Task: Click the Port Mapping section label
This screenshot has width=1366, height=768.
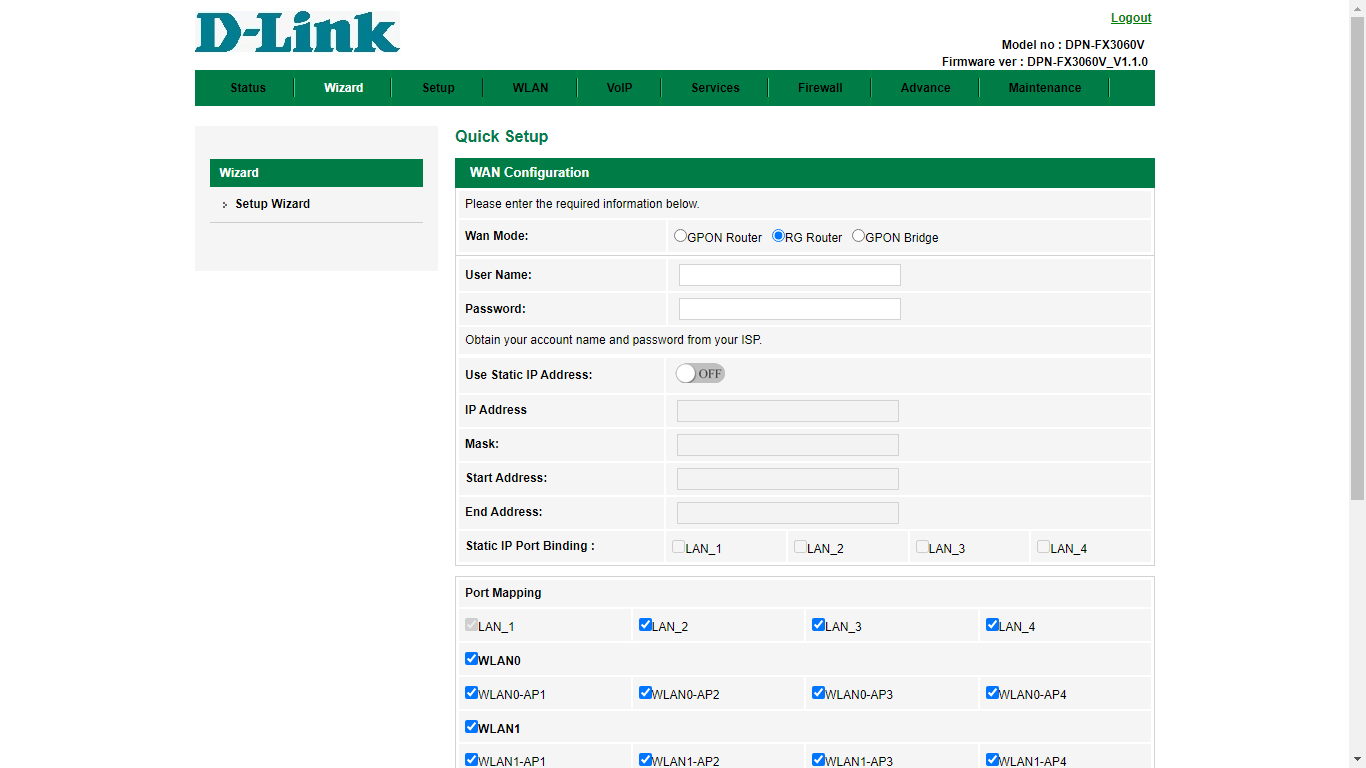Action: tap(503, 593)
